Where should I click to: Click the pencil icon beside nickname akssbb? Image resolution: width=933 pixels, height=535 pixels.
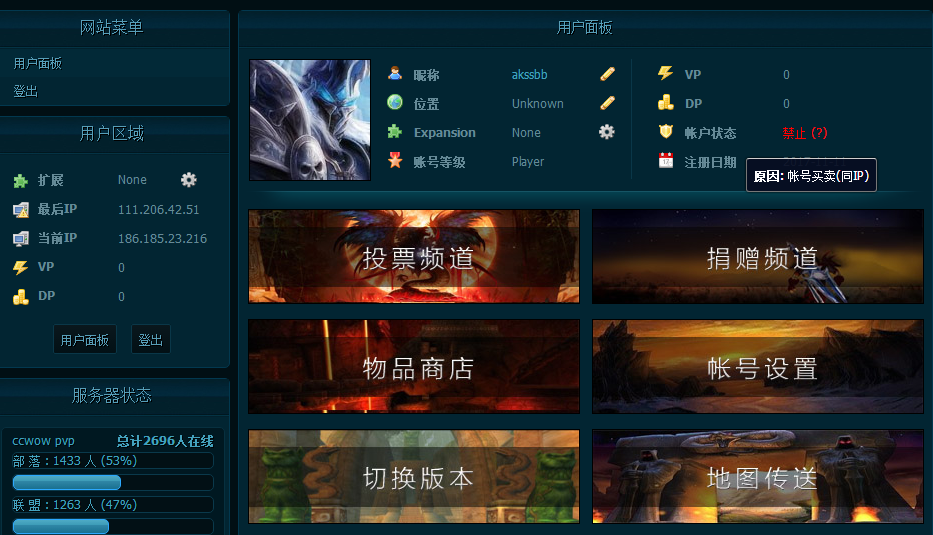point(607,74)
